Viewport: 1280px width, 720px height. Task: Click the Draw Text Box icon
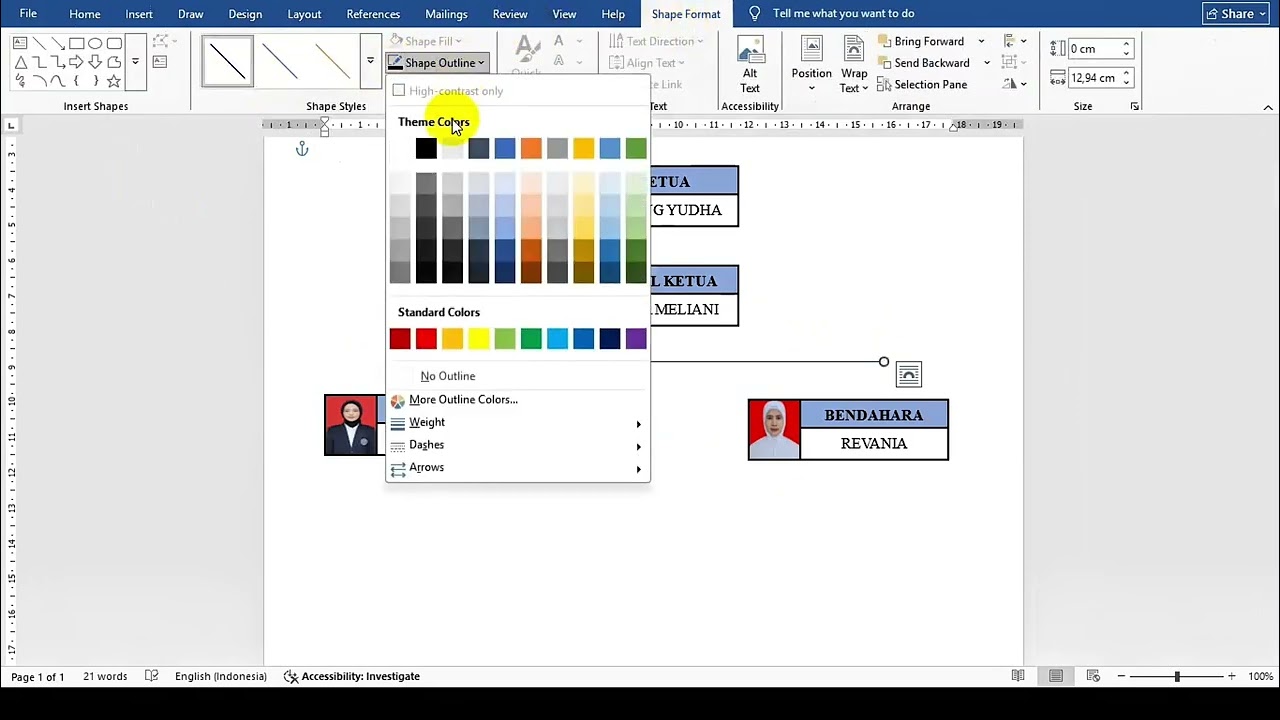click(x=160, y=62)
